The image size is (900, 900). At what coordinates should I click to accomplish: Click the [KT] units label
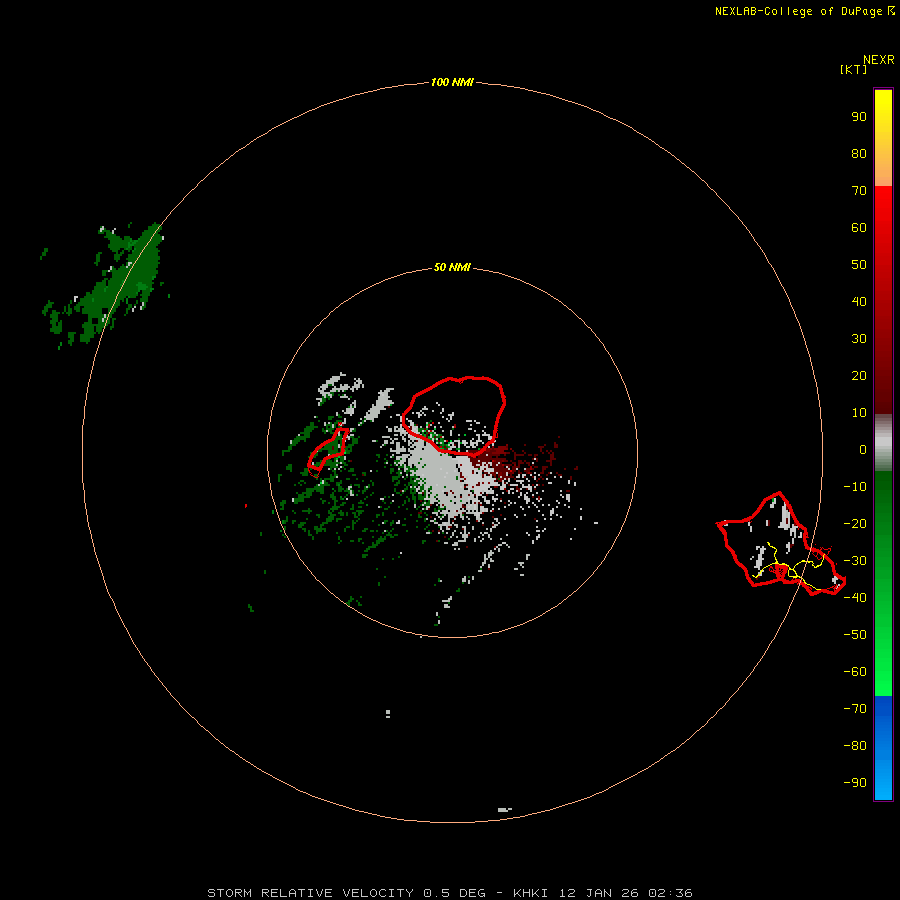click(854, 69)
